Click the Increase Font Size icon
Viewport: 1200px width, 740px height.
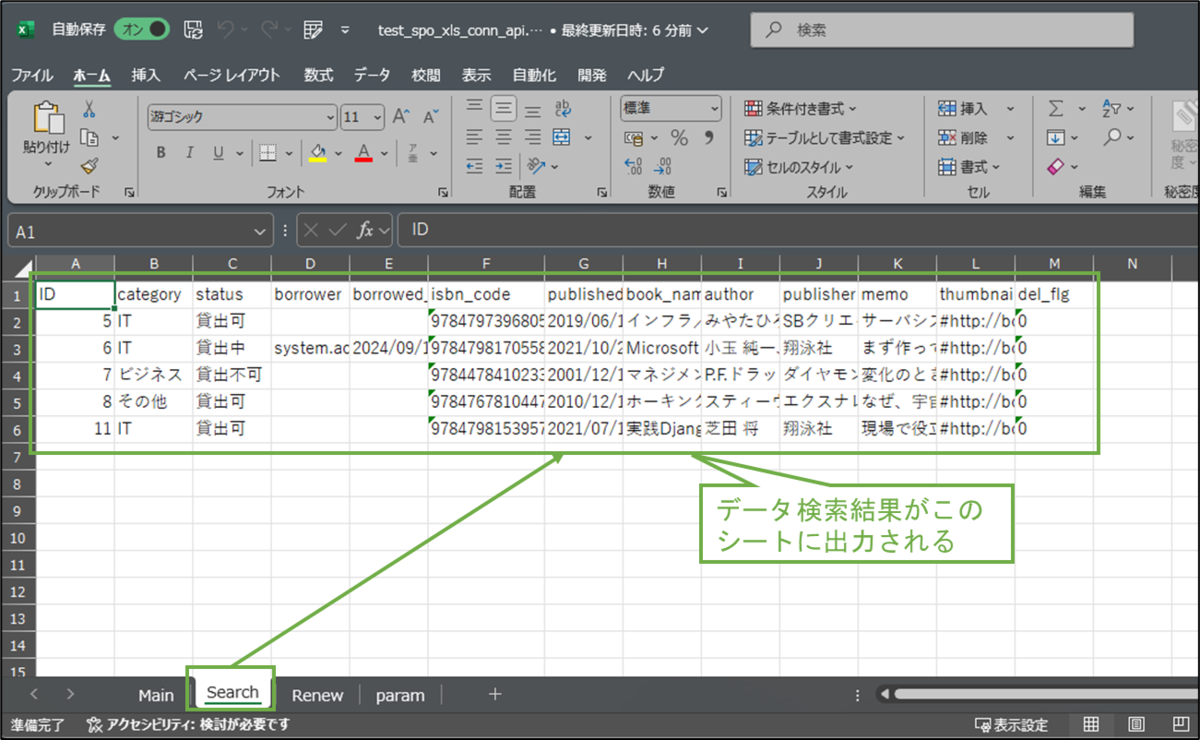coord(401,117)
